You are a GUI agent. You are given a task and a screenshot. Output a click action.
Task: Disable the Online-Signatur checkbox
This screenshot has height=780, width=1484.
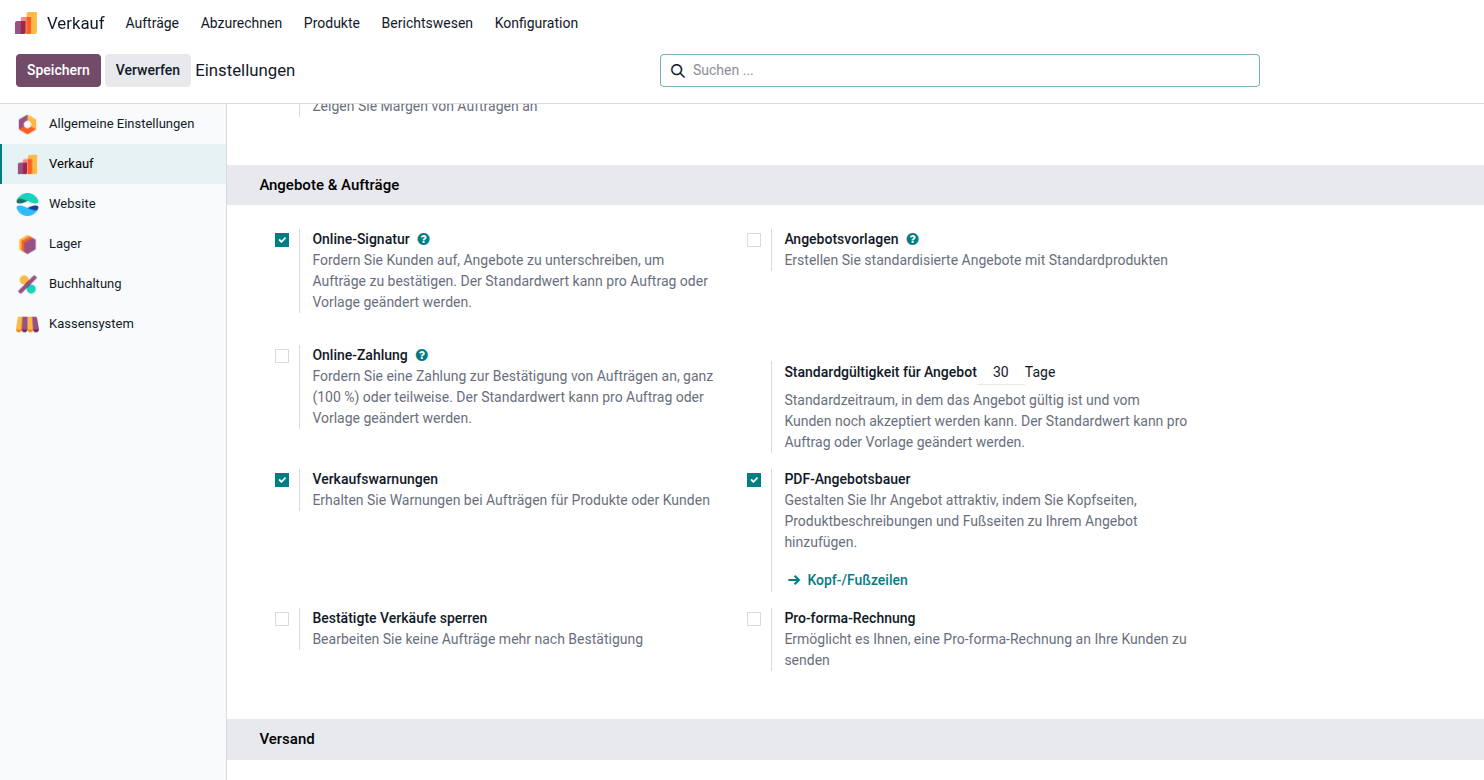(282, 240)
